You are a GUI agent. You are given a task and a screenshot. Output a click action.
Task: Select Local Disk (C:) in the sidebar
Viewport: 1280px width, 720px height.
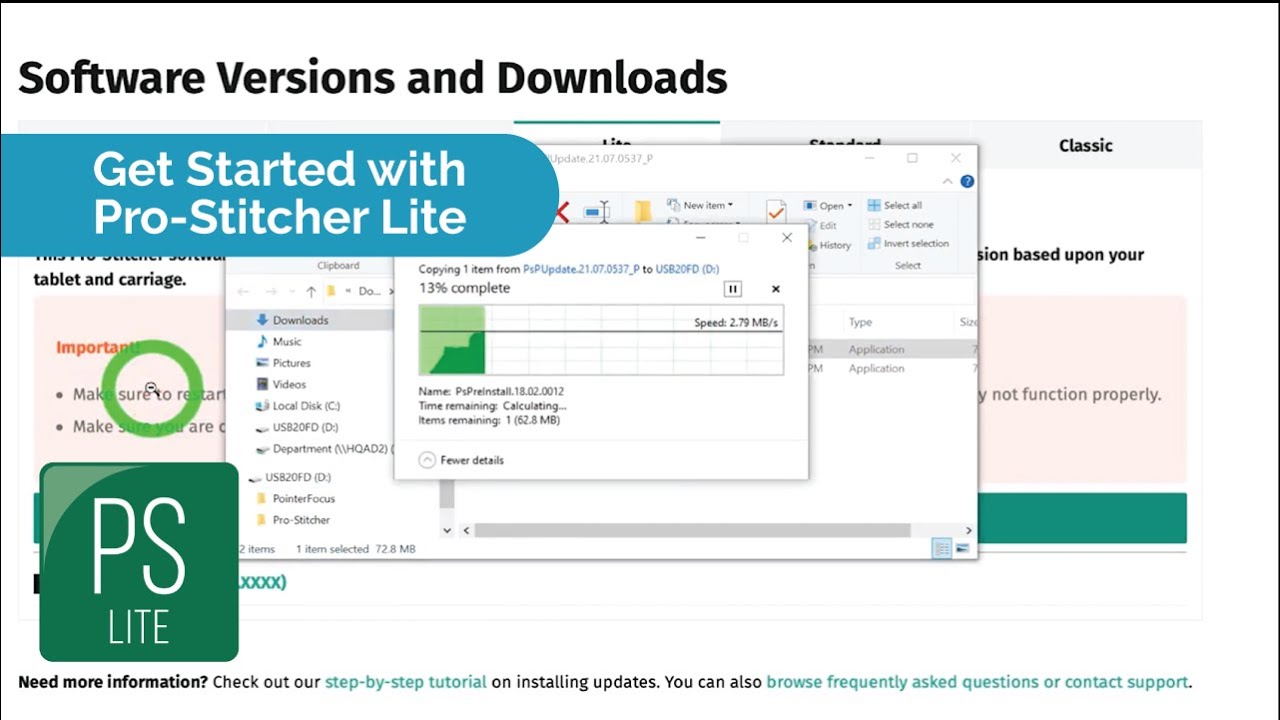point(306,406)
